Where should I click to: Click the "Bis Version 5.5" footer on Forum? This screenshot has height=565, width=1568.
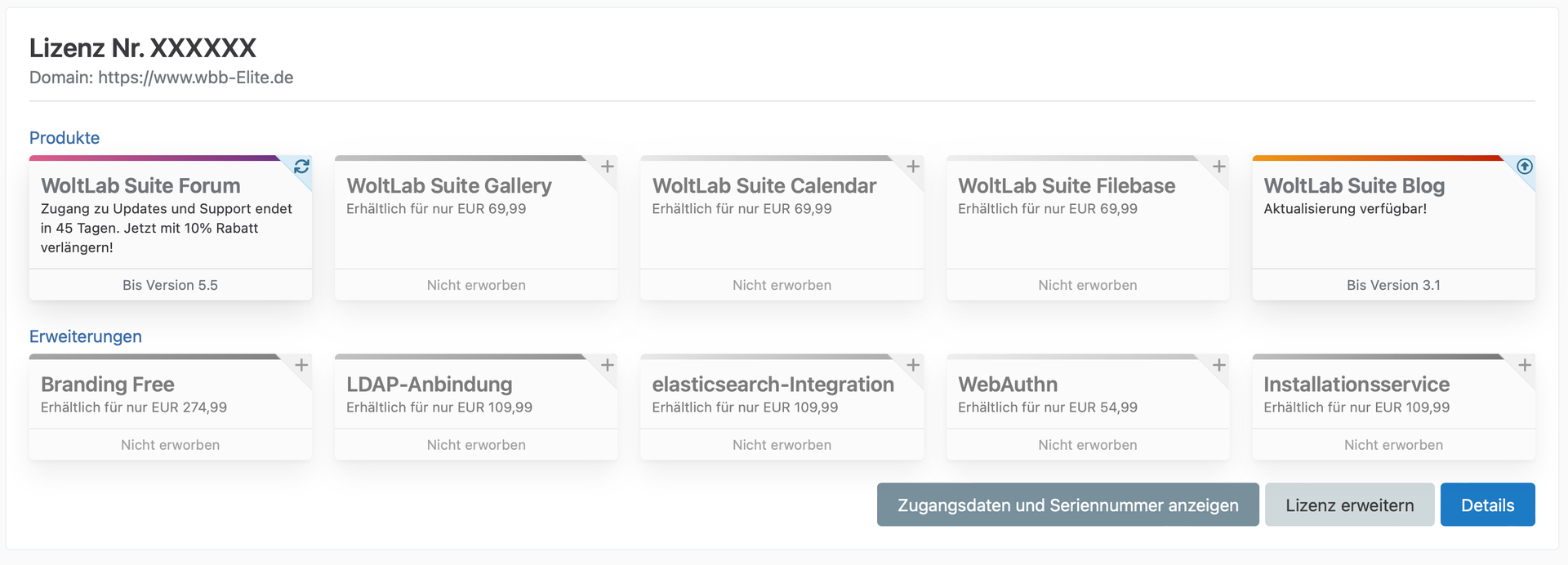coord(170,285)
